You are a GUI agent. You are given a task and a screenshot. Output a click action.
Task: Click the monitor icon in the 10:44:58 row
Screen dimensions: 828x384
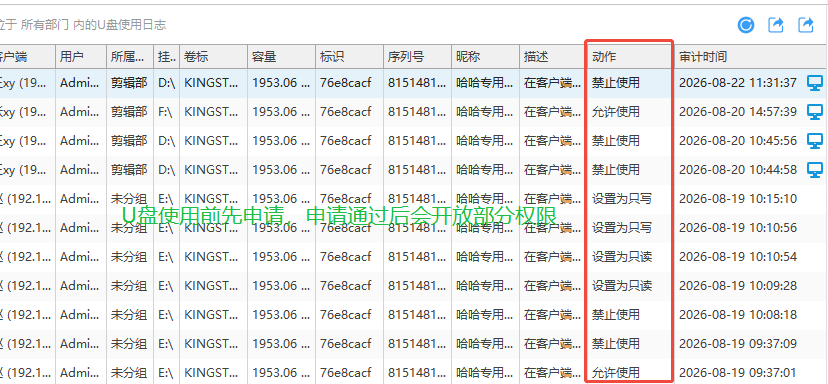click(815, 170)
